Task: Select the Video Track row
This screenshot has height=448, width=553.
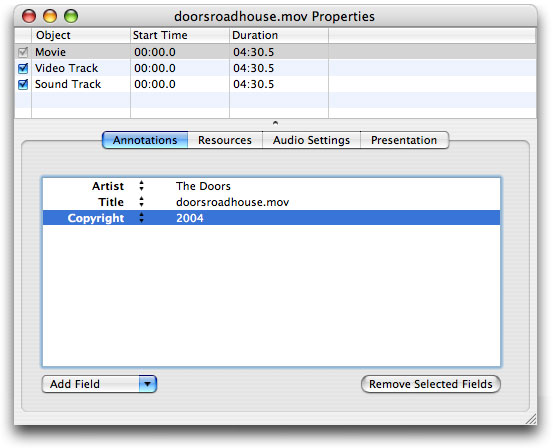Action: pos(275,68)
